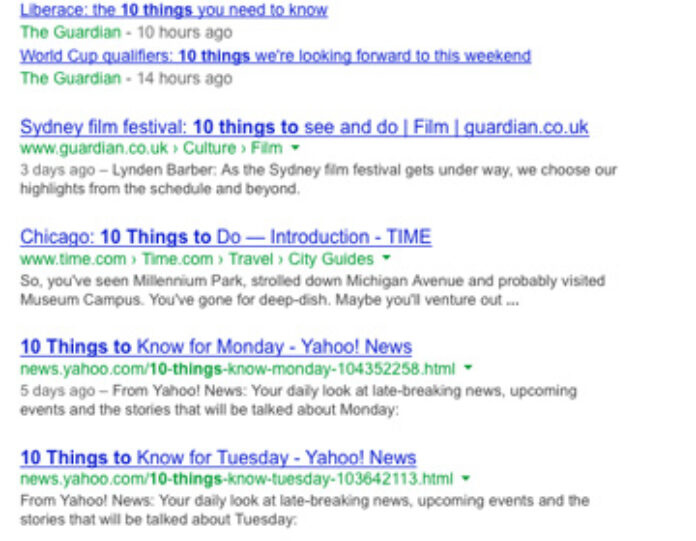Click the Sydney film festival result title
The height and width of the screenshot is (541, 696).
(x=304, y=127)
